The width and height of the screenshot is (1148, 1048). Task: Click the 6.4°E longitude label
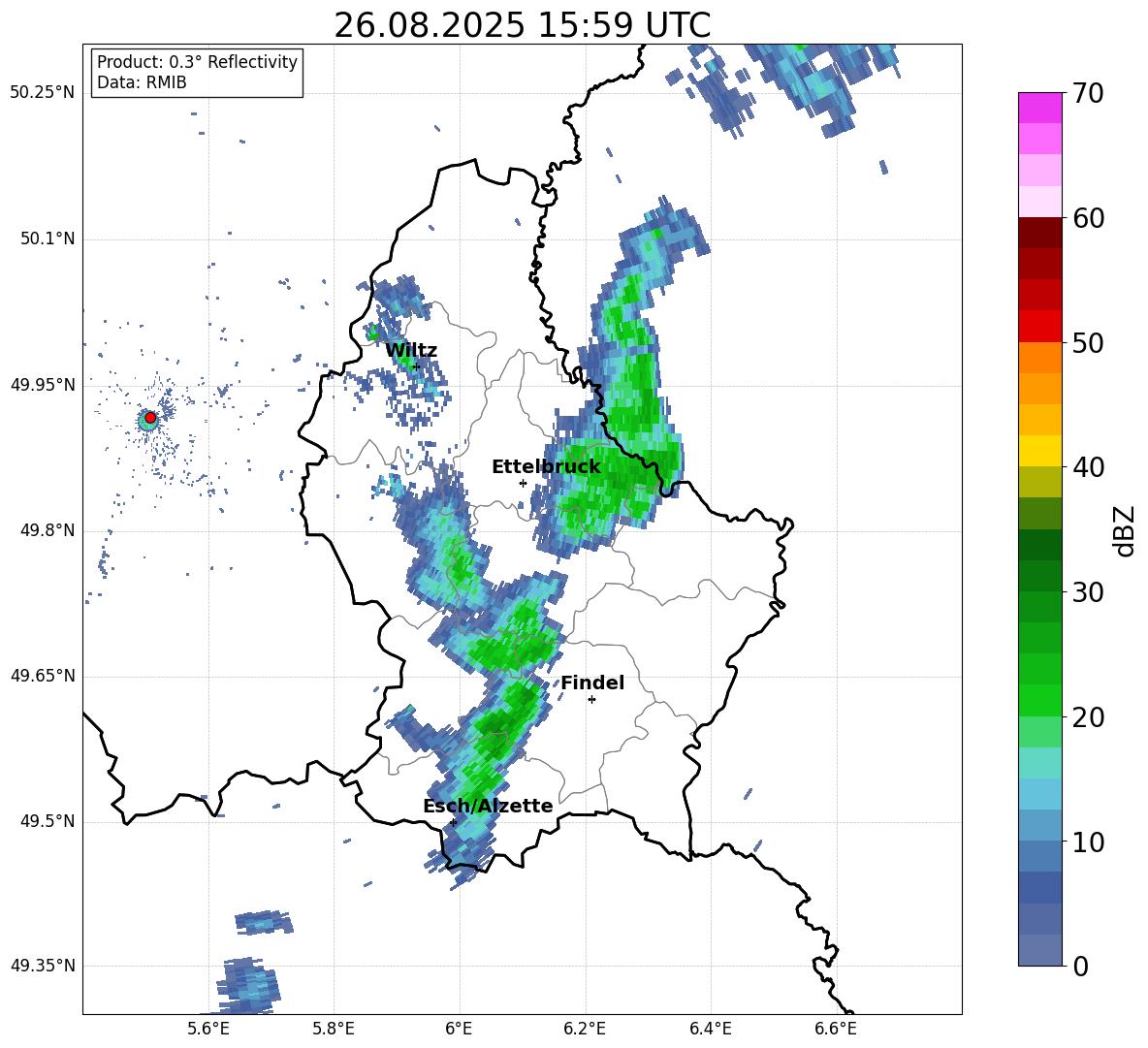(x=711, y=1029)
